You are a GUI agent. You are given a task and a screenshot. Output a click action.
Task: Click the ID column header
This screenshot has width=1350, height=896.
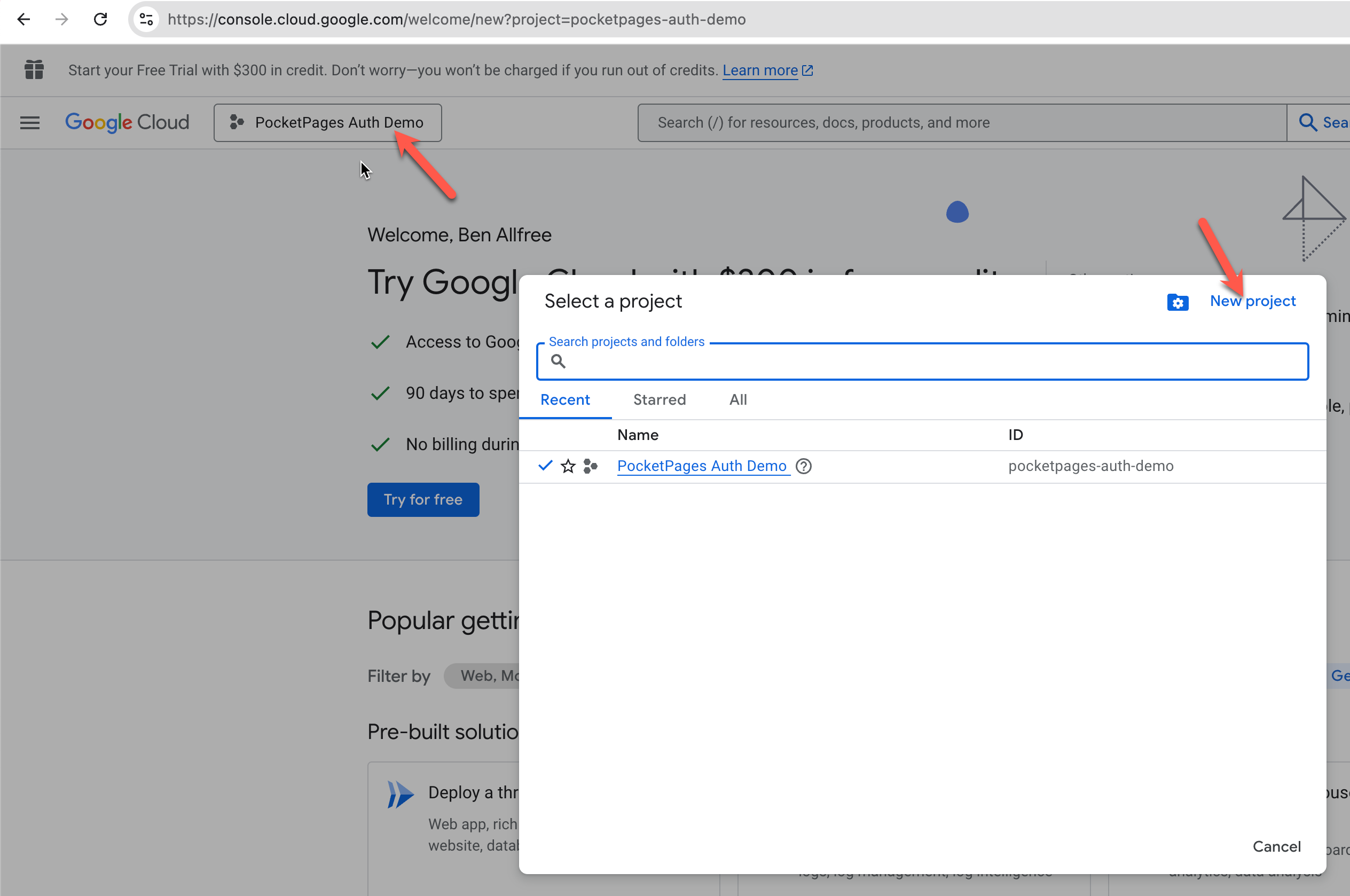(x=1015, y=435)
